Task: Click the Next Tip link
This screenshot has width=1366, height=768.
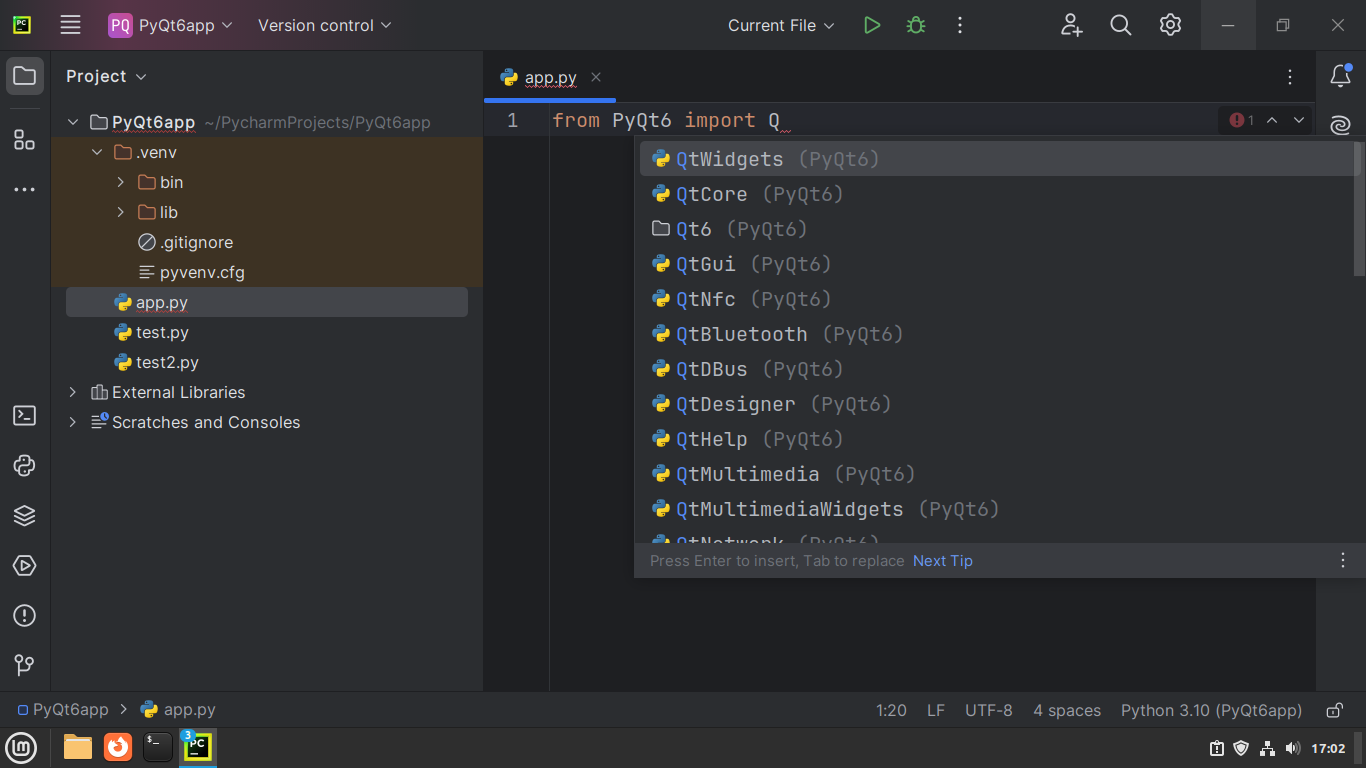Action: [x=943, y=561]
